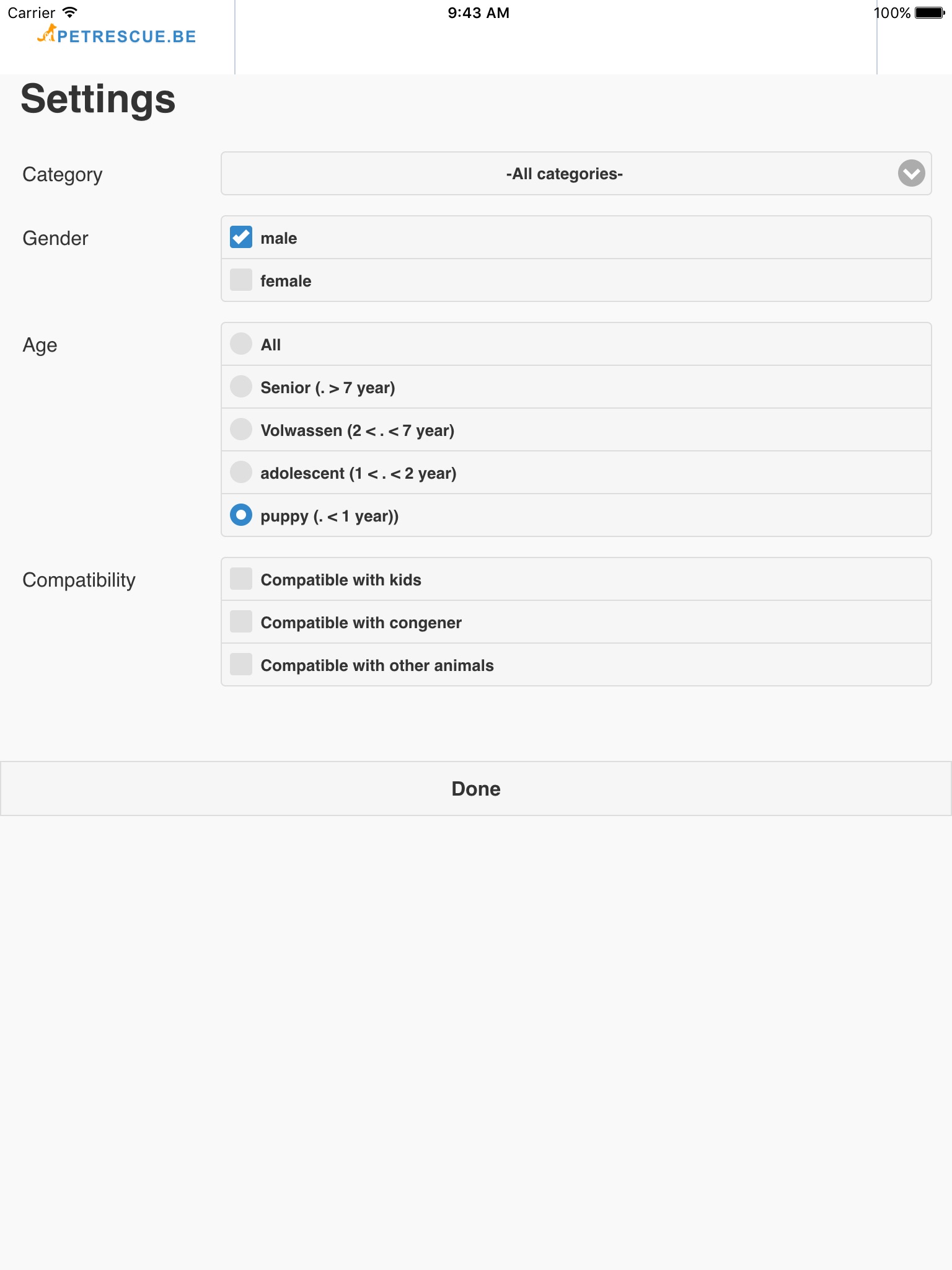Choose Volwassen age range

(x=241, y=430)
